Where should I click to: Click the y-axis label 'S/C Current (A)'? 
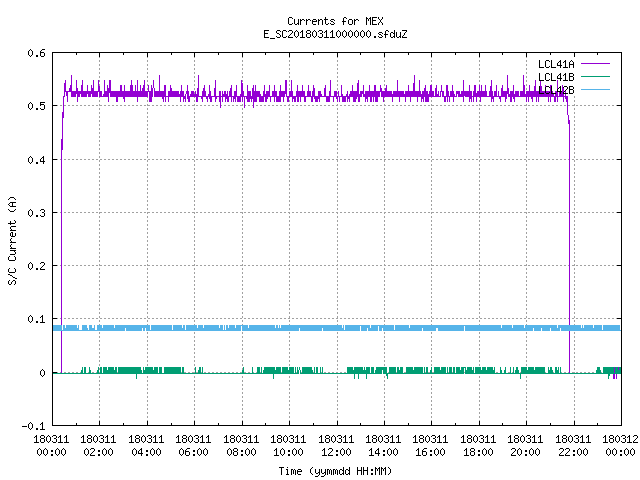[13, 240]
